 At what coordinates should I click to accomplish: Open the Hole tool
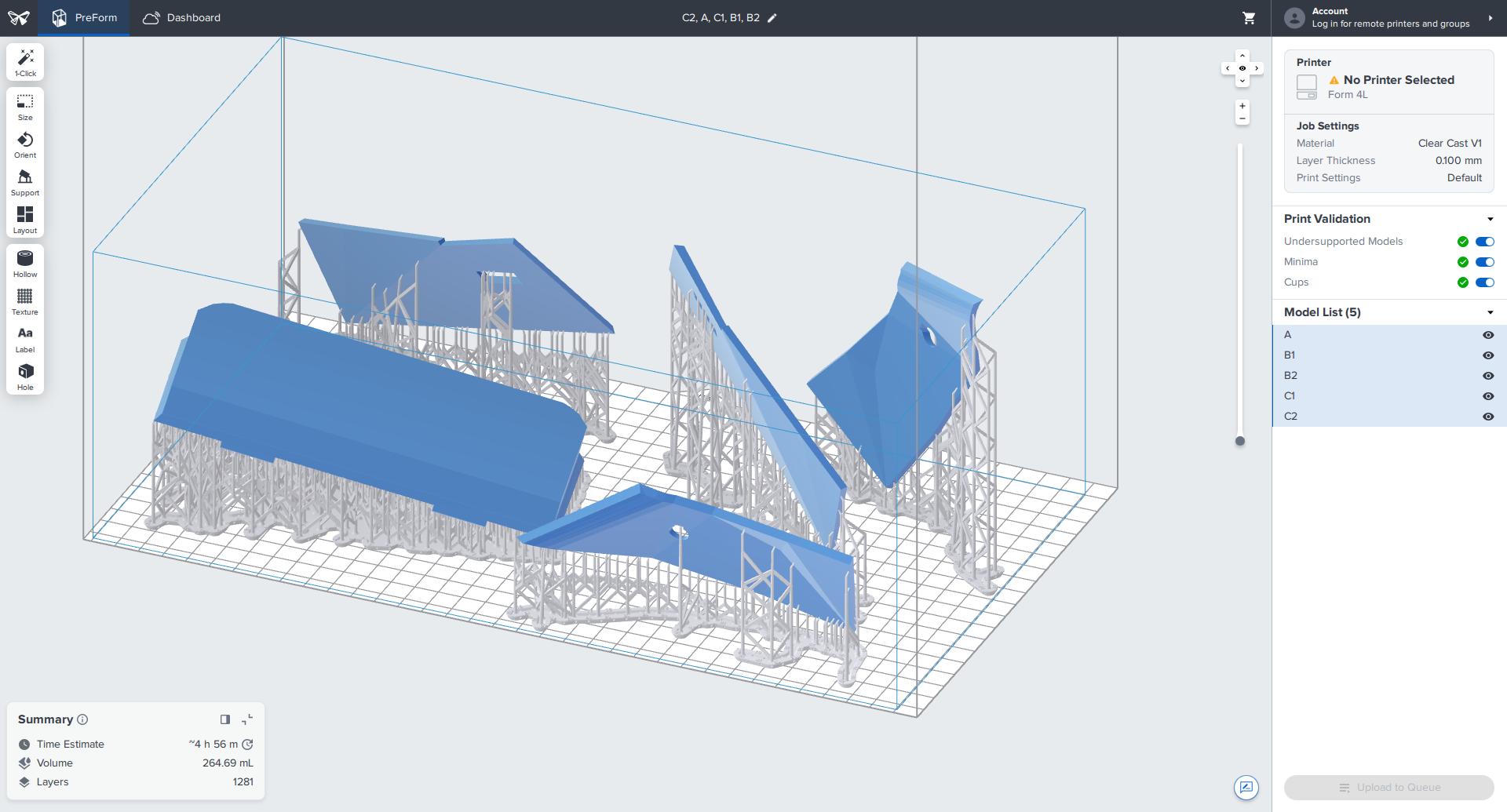pyautogui.click(x=25, y=377)
